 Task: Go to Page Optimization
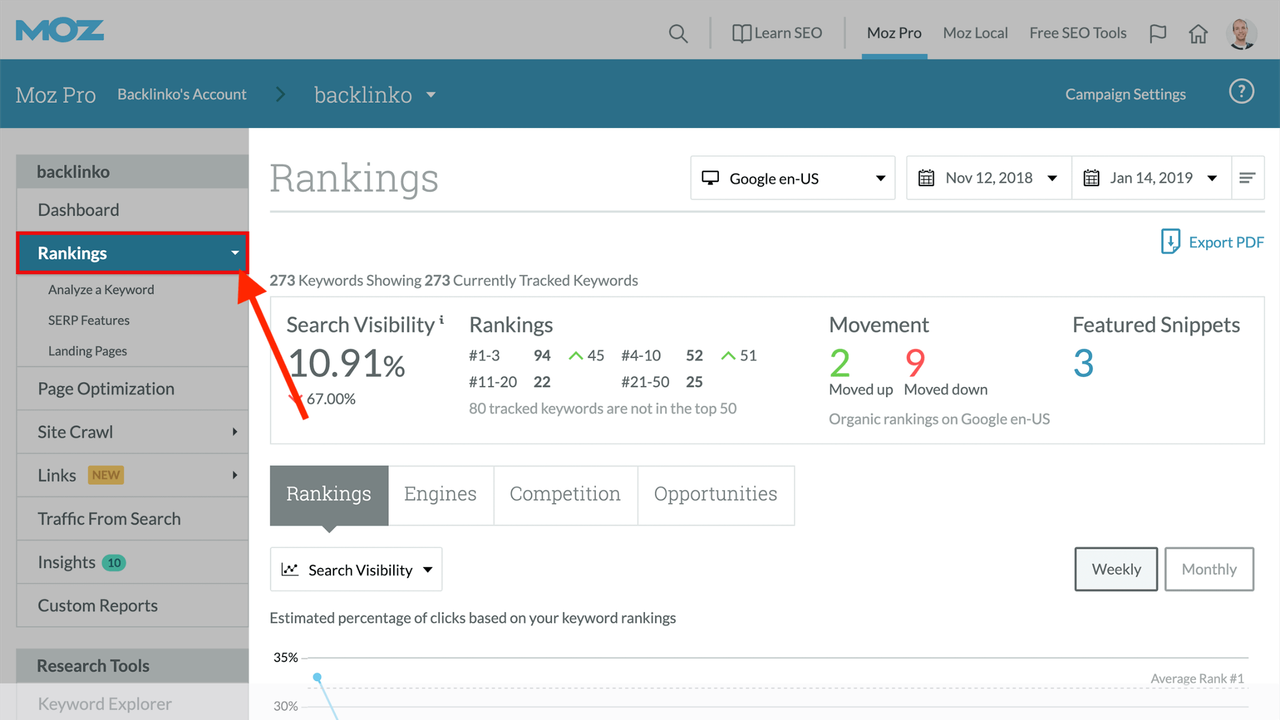pyautogui.click(x=132, y=389)
